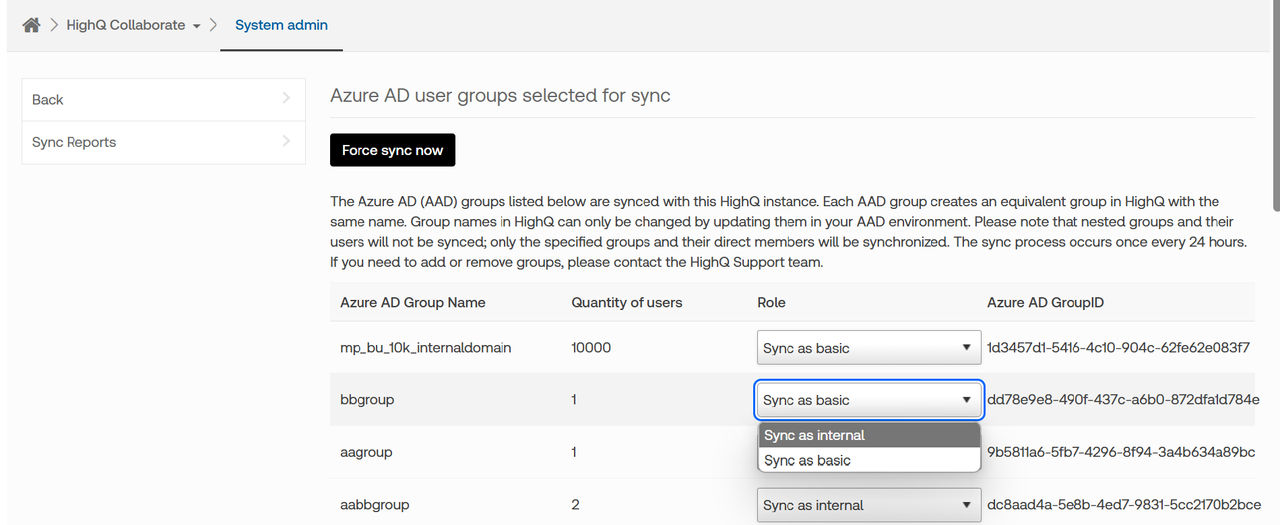
Task: Click the Force sync now button
Action: (x=392, y=150)
